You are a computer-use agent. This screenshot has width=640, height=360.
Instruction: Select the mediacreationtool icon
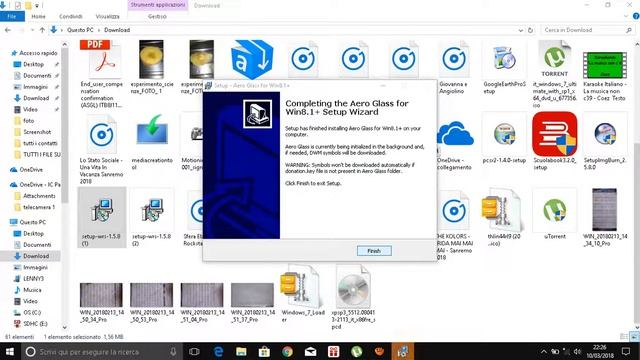152,143
